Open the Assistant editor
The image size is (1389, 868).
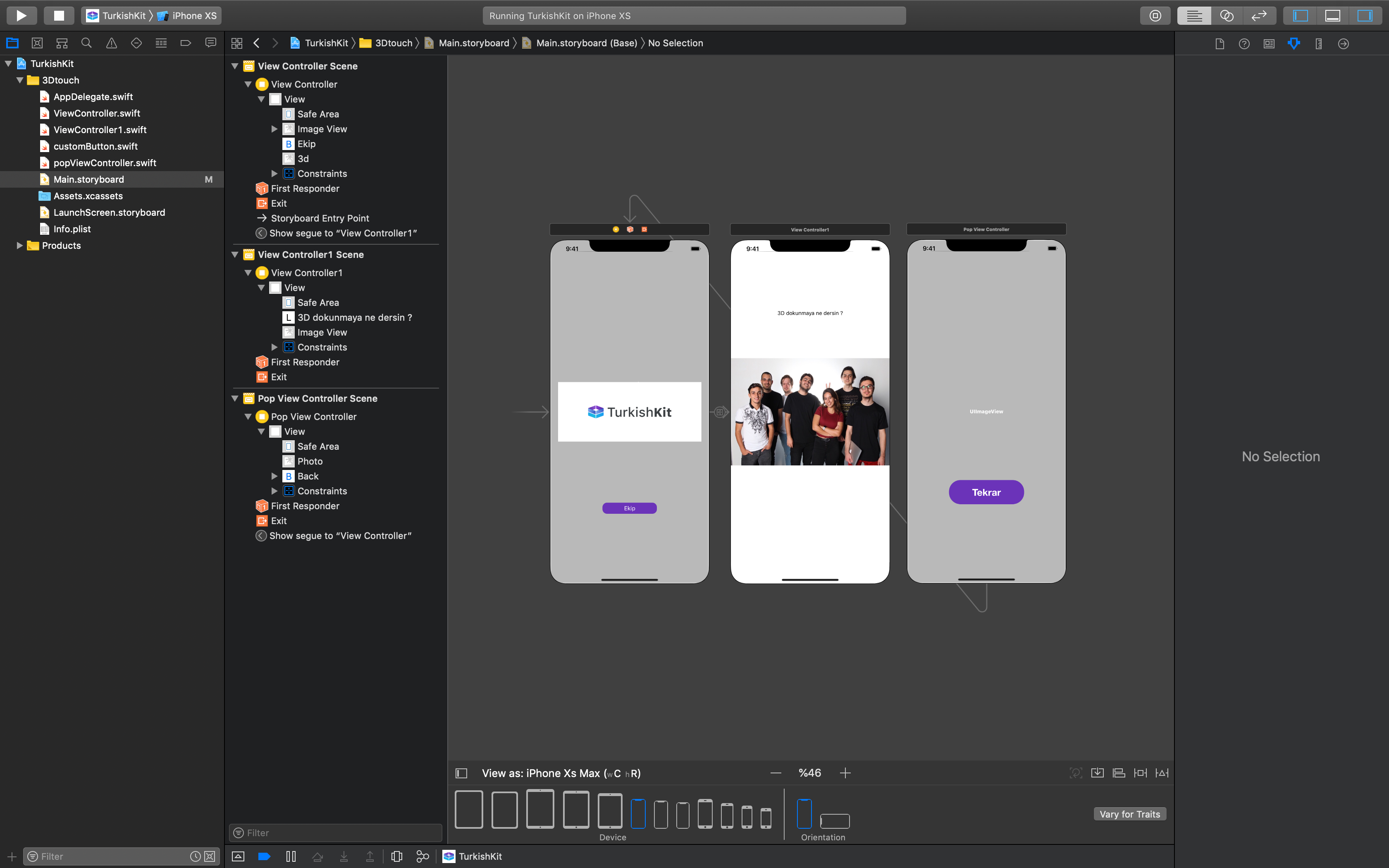tap(1226, 16)
